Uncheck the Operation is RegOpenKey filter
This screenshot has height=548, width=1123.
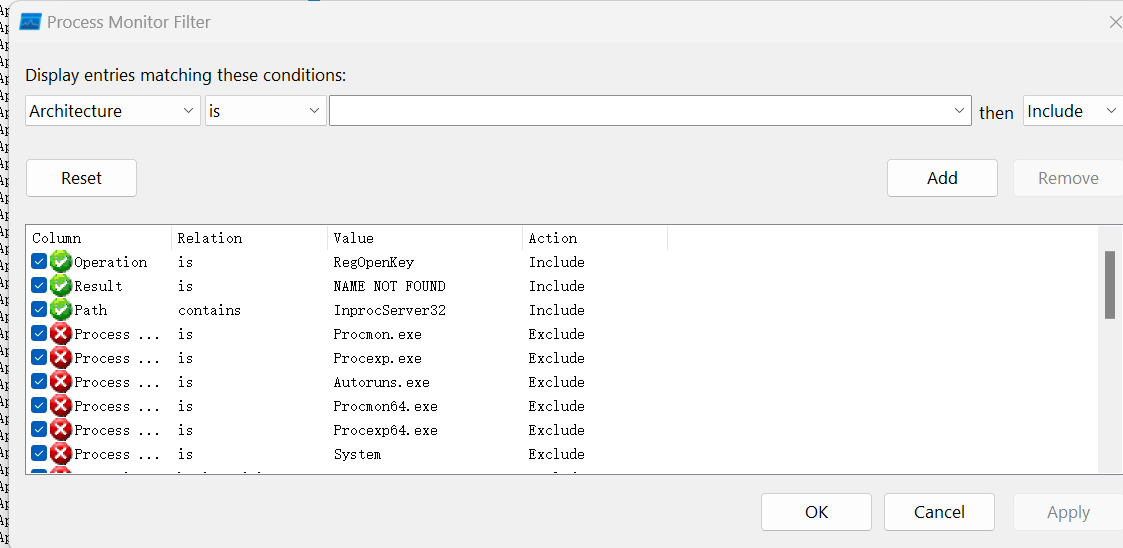pyautogui.click(x=39, y=262)
